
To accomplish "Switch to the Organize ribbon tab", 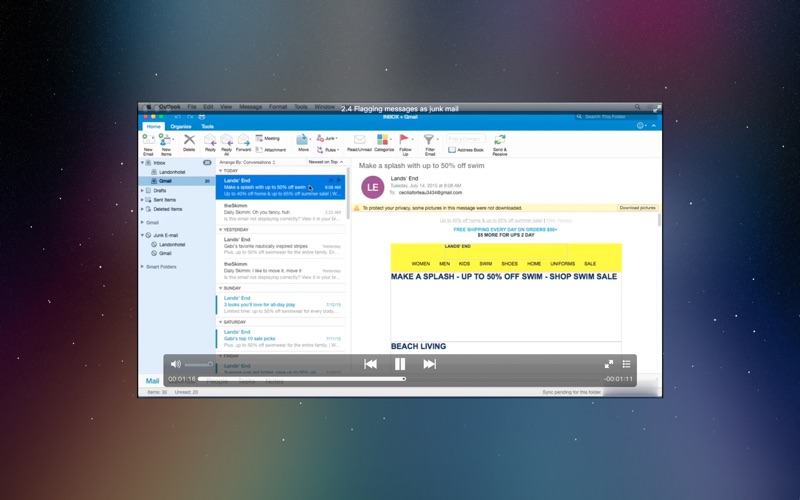I will coord(181,127).
